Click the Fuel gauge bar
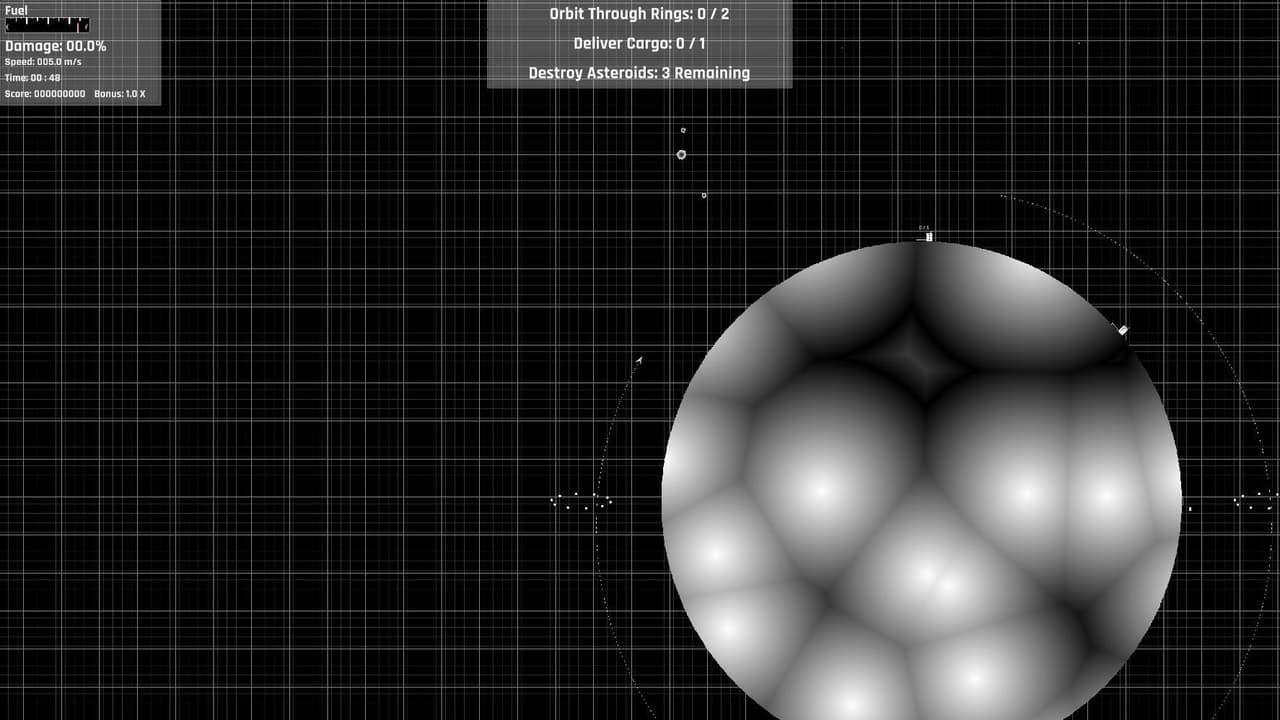This screenshot has height=720, width=1280. point(47,25)
